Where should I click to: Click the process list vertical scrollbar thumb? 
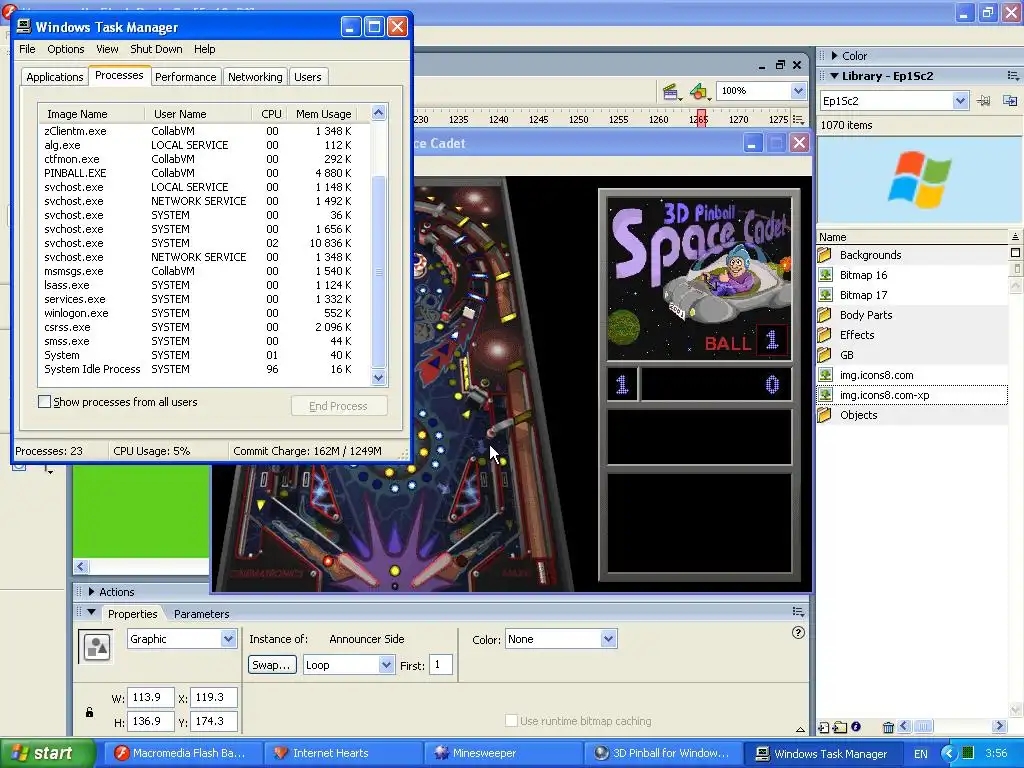coord(379,272)
